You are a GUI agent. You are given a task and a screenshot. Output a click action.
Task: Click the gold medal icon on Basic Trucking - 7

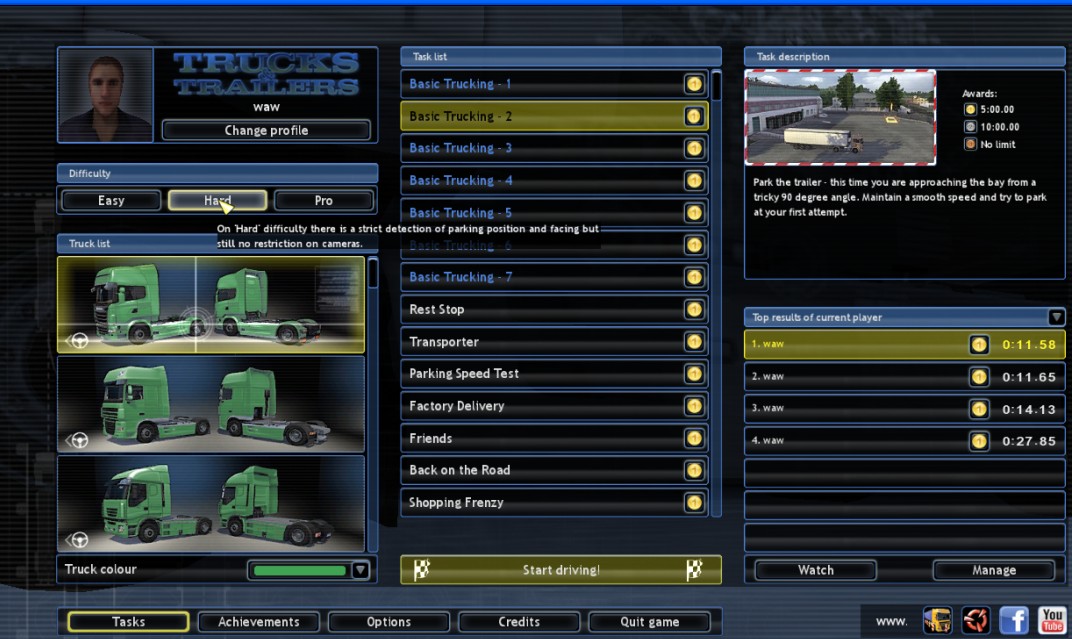click(x=694, y=277)
